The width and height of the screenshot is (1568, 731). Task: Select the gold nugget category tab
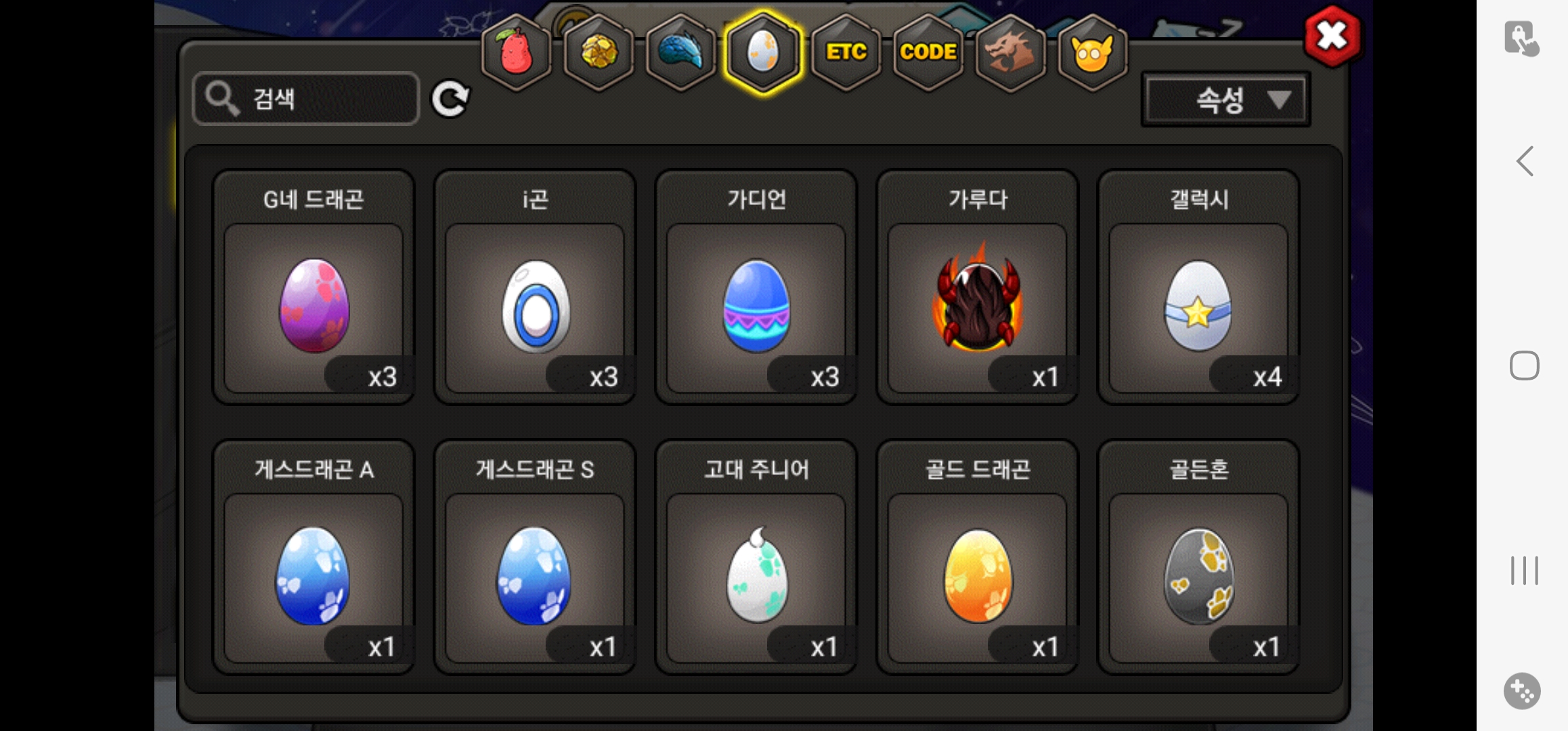[598, 53]
